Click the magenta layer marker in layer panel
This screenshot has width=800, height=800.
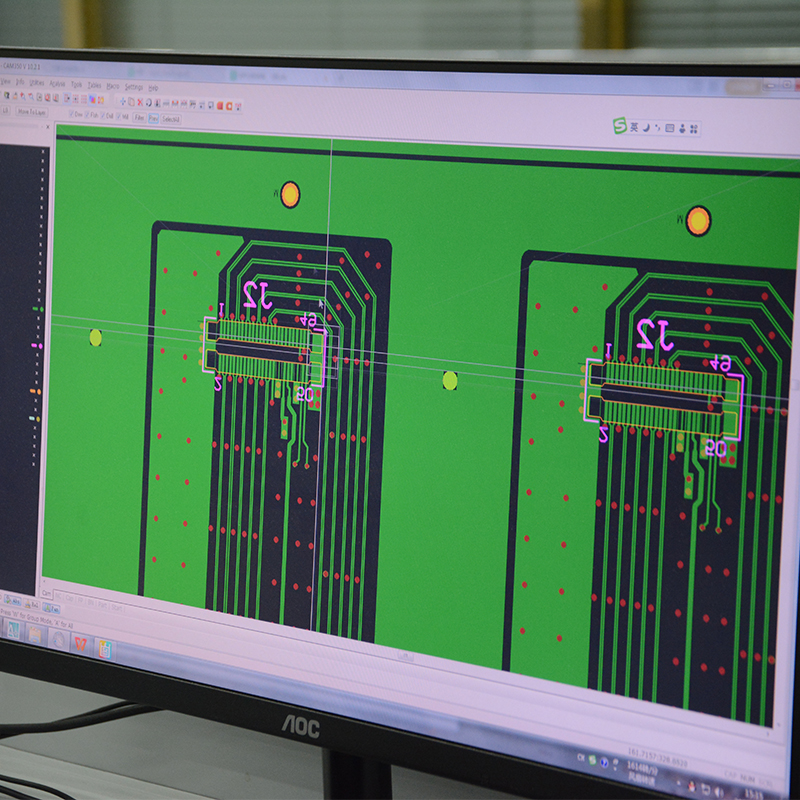[36, 346]
